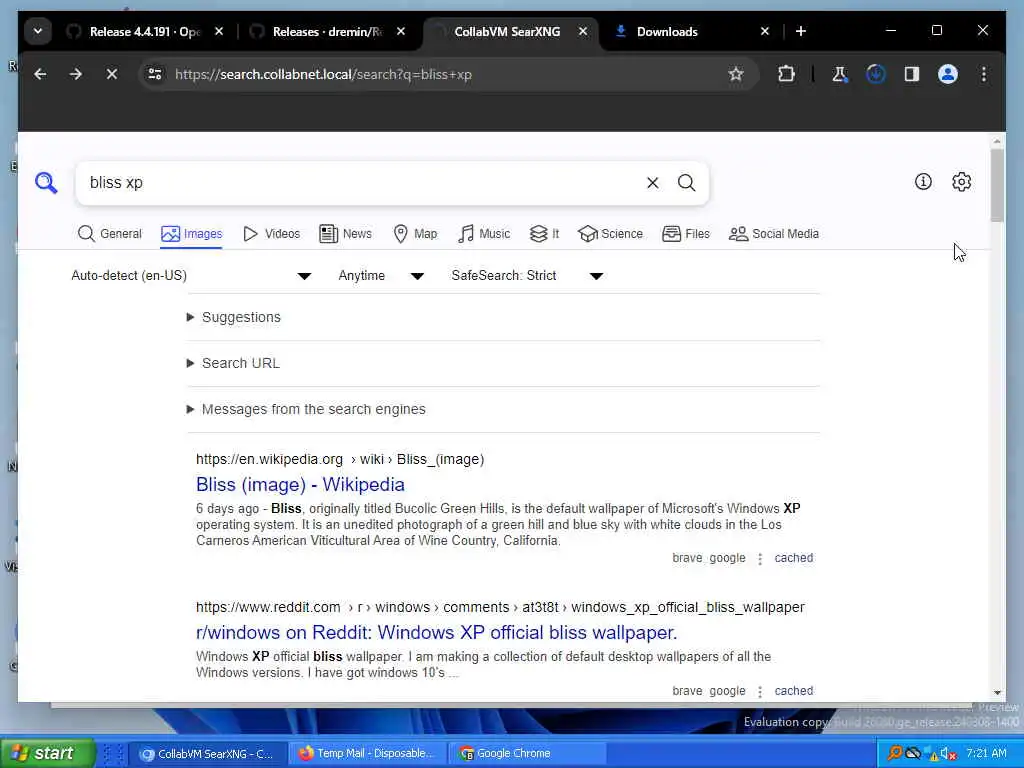1024x768 pixels.
Task: Select the Images search category
Action: [x=191, y=234]
